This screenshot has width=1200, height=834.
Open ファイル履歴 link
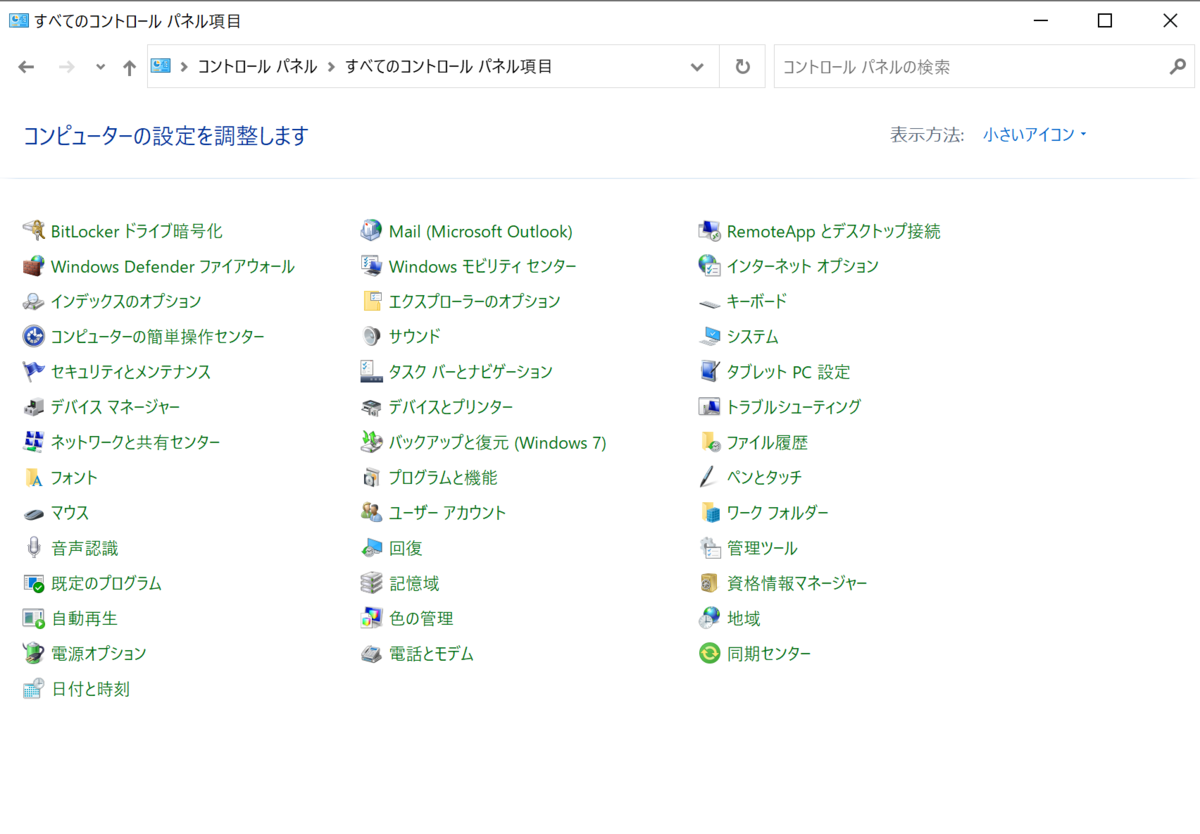click(767, 442)
